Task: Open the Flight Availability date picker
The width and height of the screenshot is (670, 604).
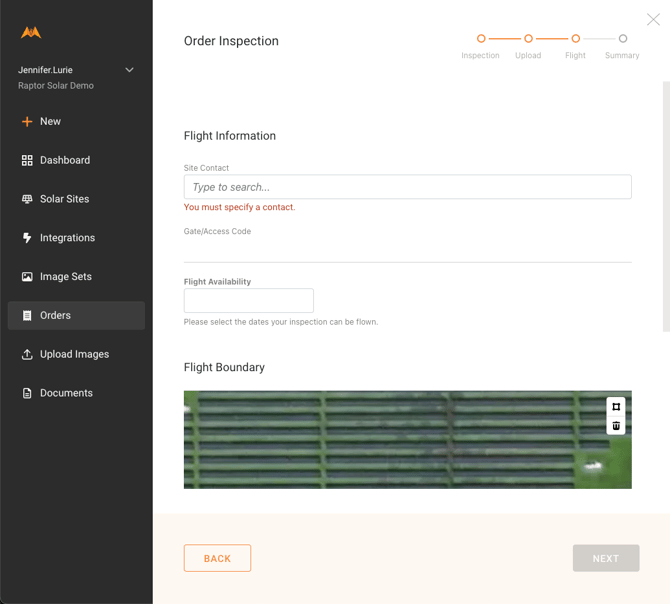Action: click(249, 300)
